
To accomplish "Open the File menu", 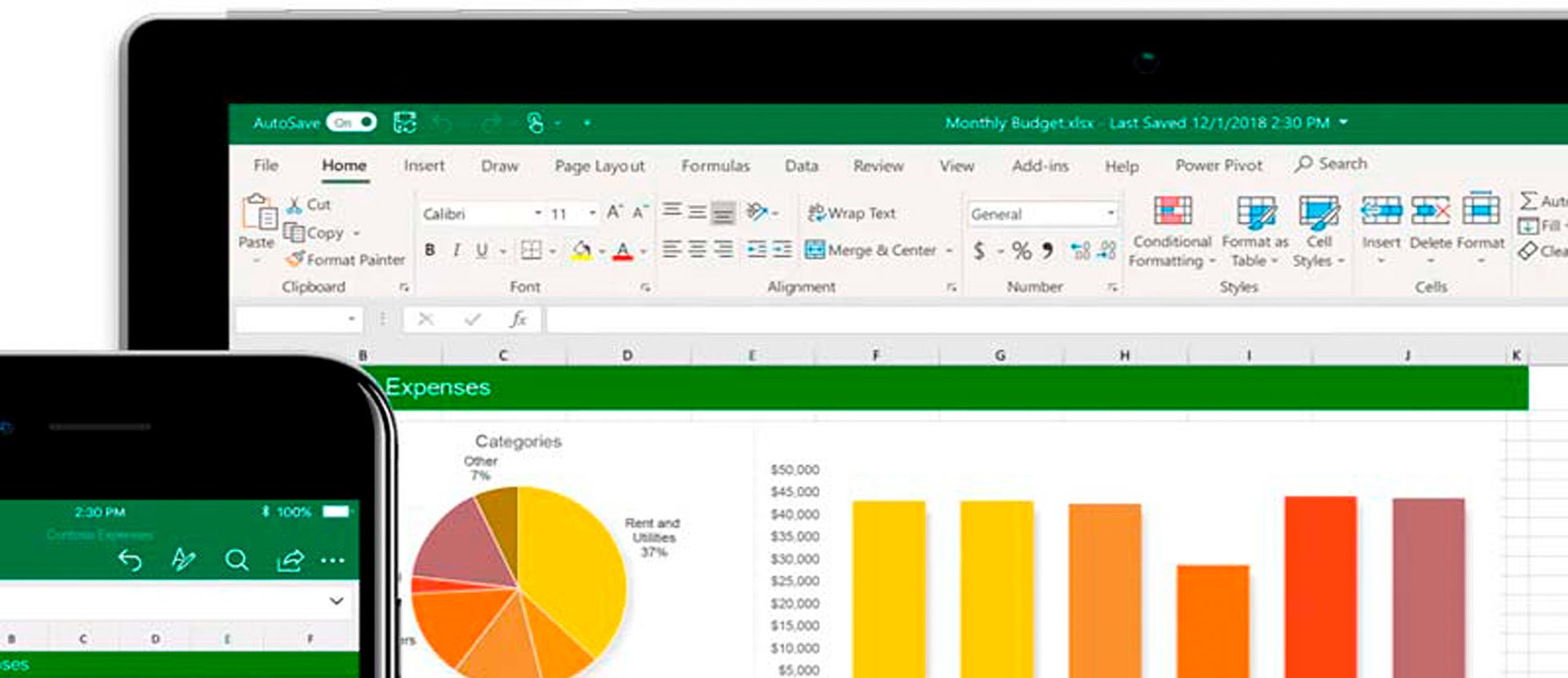I will click(x=266, y=165).
